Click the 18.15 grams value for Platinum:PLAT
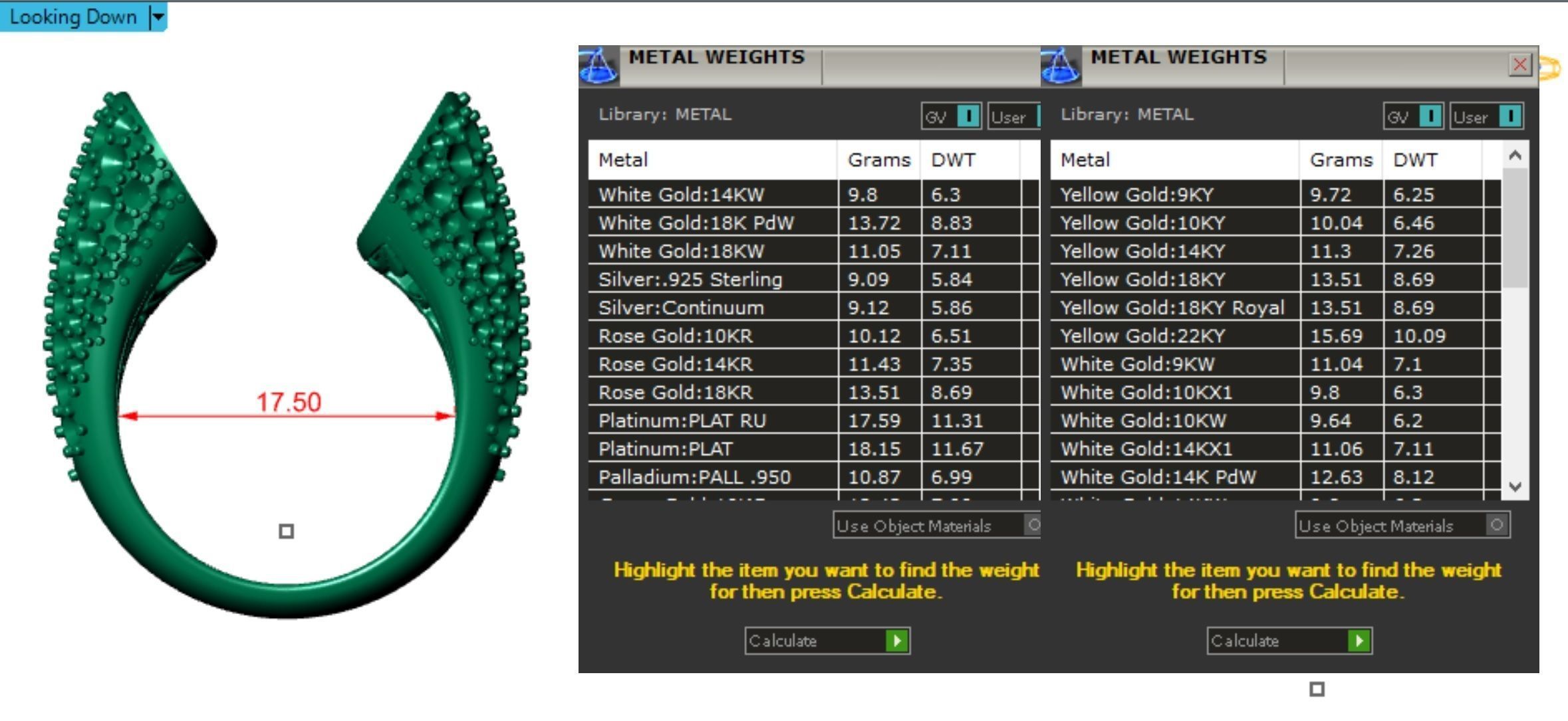 point(874,449)
